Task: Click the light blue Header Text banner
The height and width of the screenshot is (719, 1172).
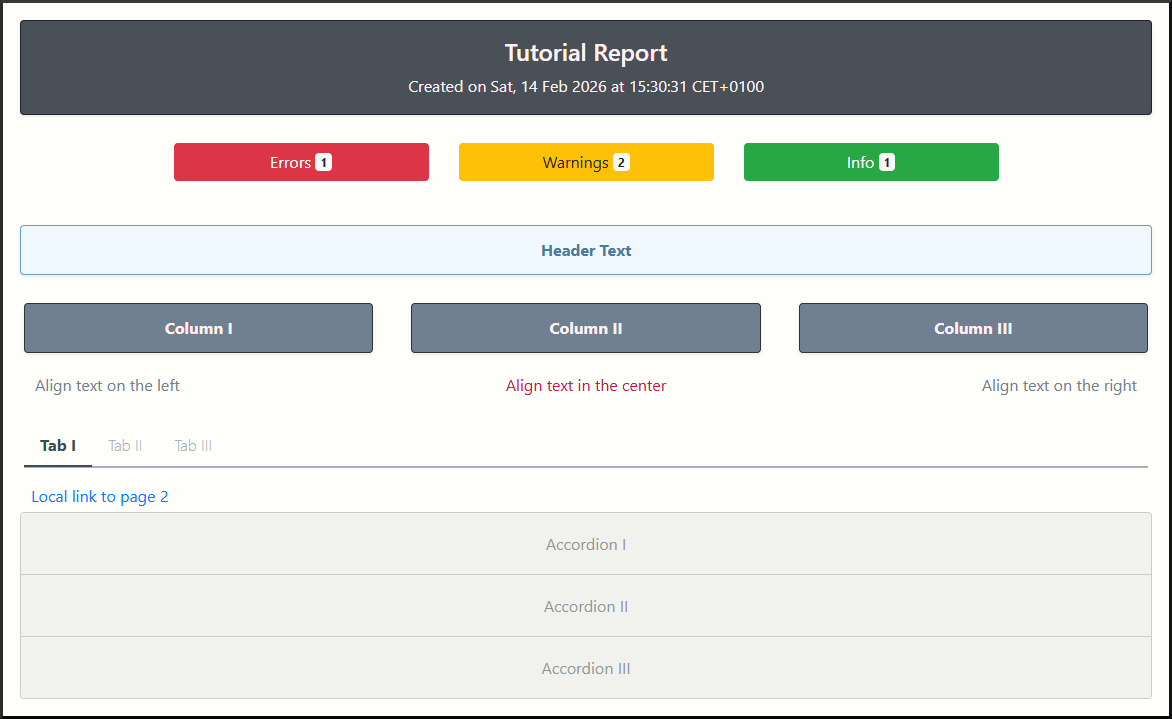Action: pyautogui.click(x=586, y=251)
